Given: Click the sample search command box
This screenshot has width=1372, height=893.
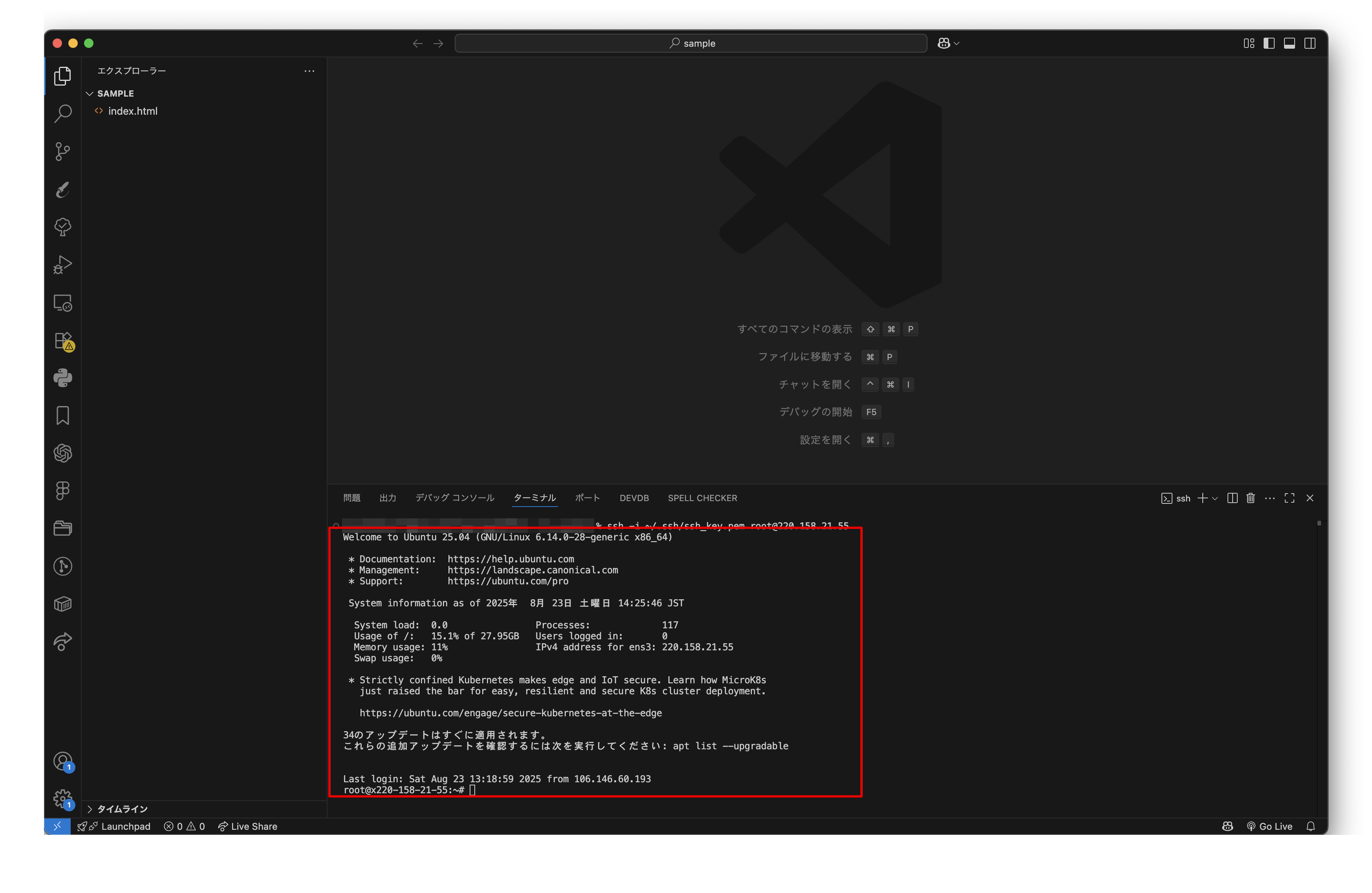Looking at the screenshot, I should (691, 43).
